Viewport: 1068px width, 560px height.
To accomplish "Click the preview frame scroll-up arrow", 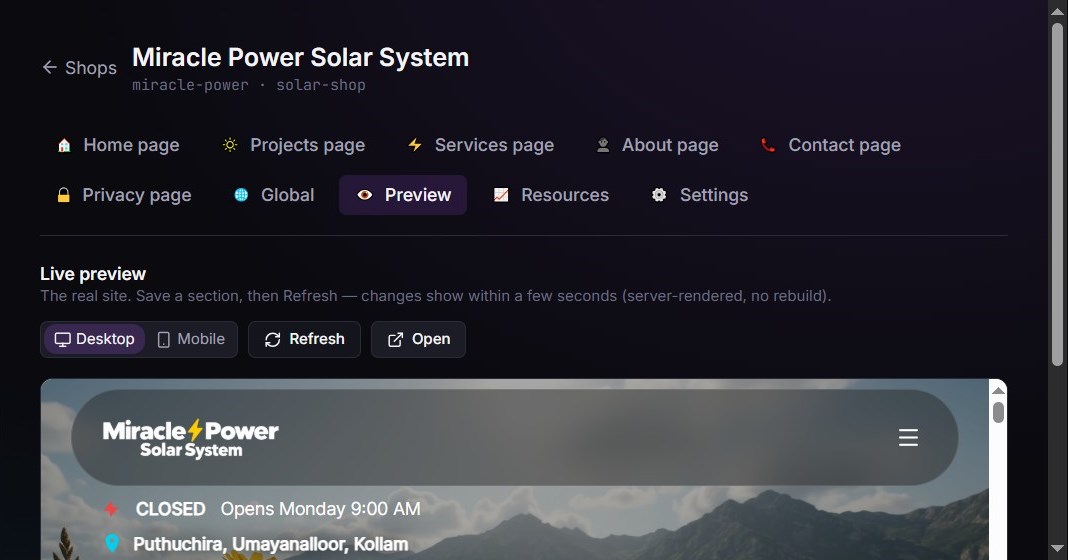I will coord(998,390).
